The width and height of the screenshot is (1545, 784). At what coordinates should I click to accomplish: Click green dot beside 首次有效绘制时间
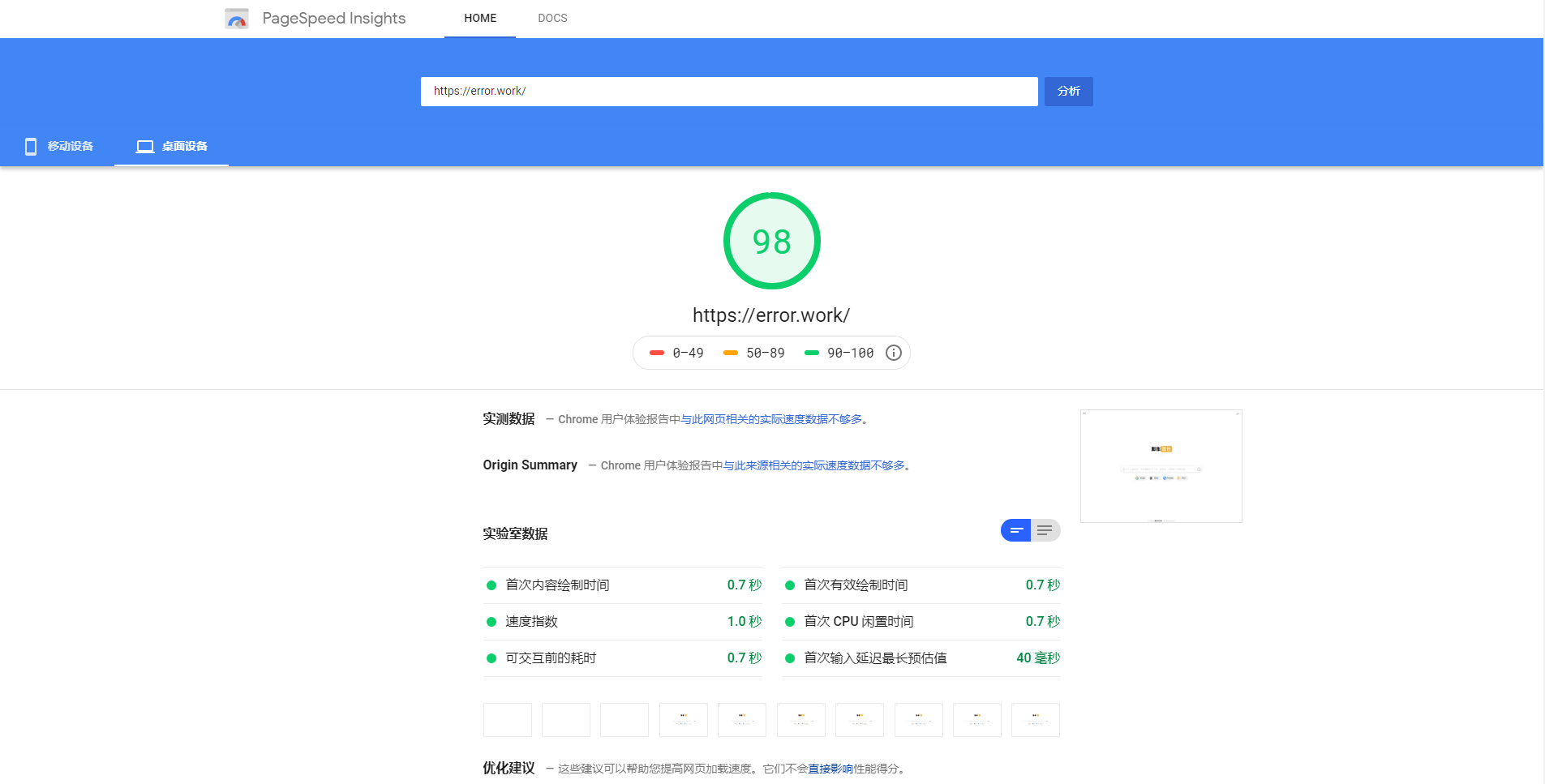click(789, 585)
